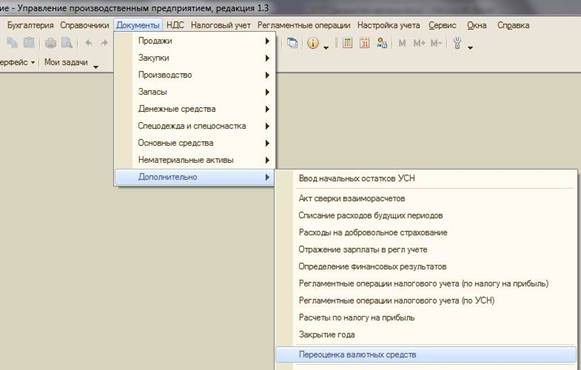Click the M+ memory button

pos(419,43)
